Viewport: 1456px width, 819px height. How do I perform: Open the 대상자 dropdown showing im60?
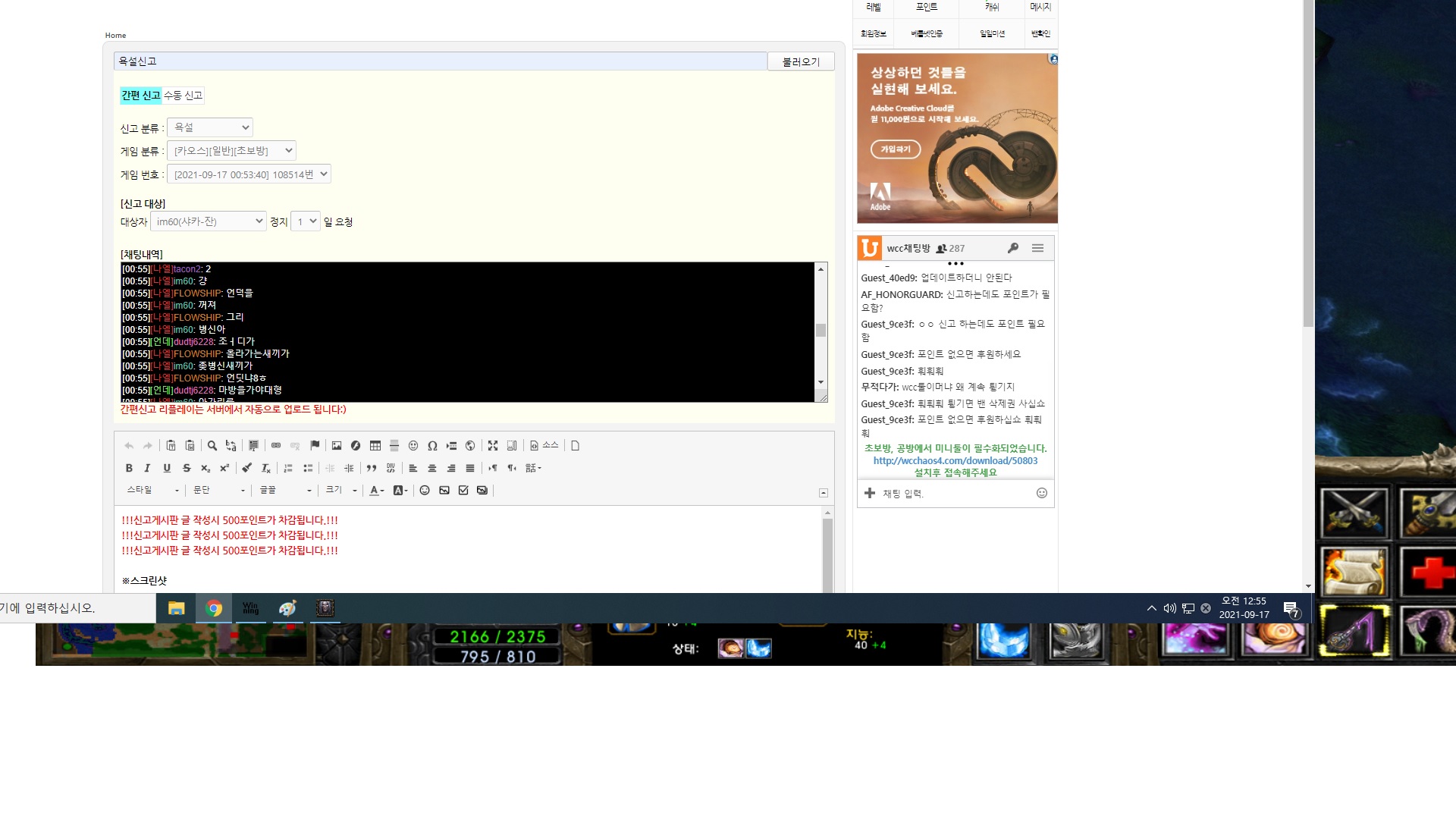pos(209,221)
